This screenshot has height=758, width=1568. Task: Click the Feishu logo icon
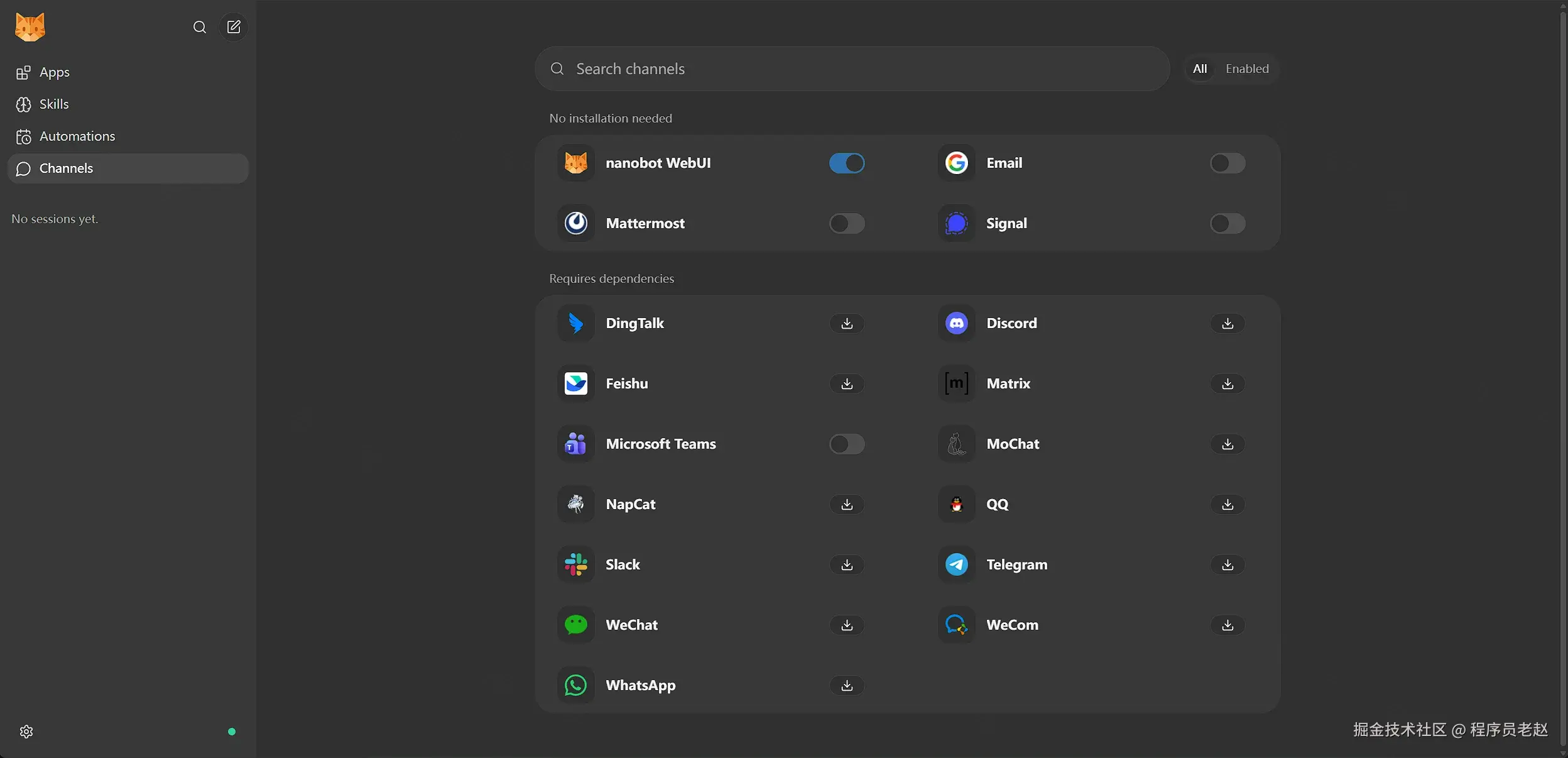pos(576,383)
